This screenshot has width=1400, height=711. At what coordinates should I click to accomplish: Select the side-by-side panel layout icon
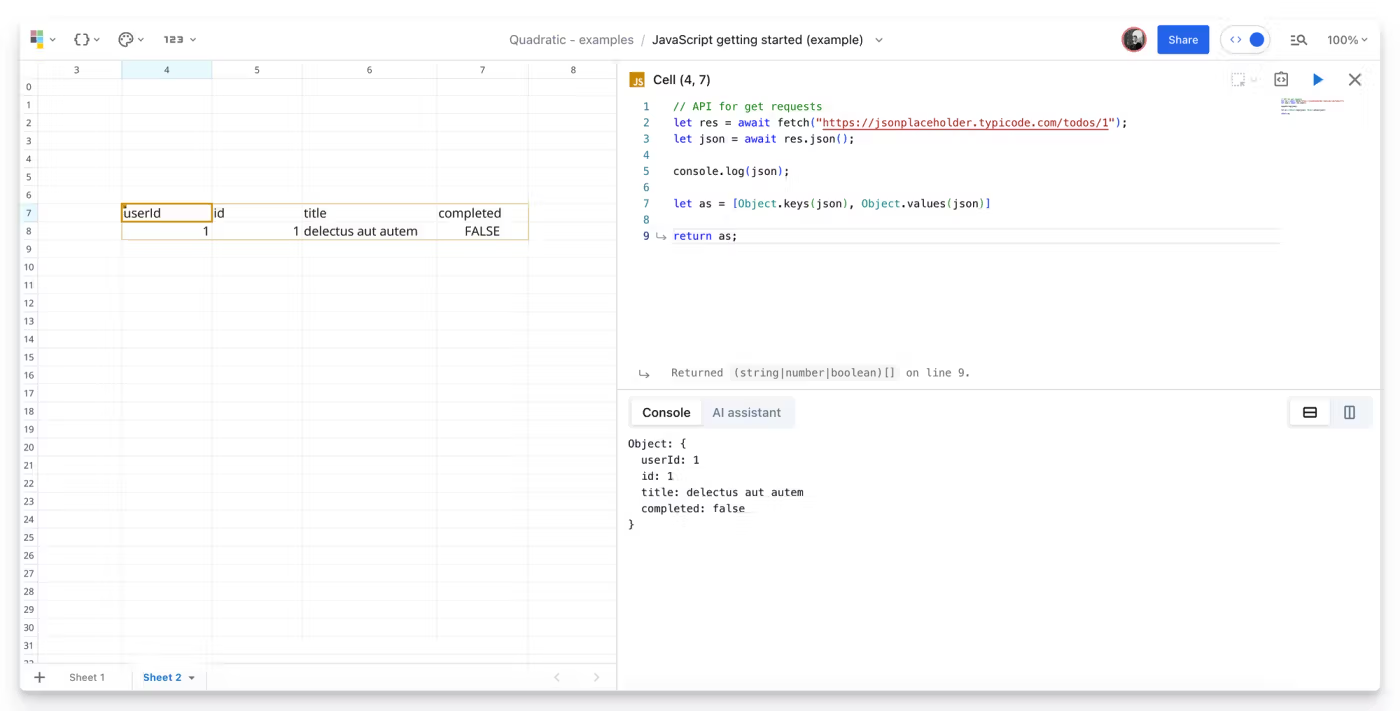pos(1349,412)
